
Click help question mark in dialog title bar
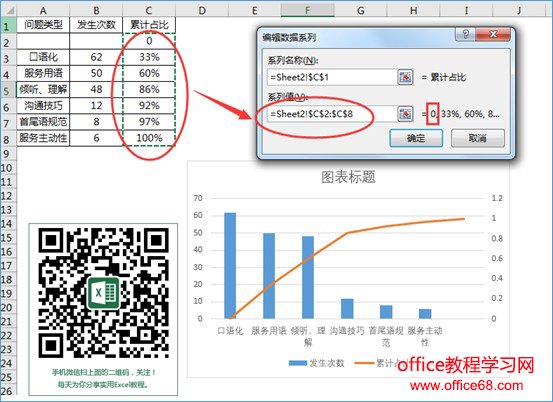point(466,35)
